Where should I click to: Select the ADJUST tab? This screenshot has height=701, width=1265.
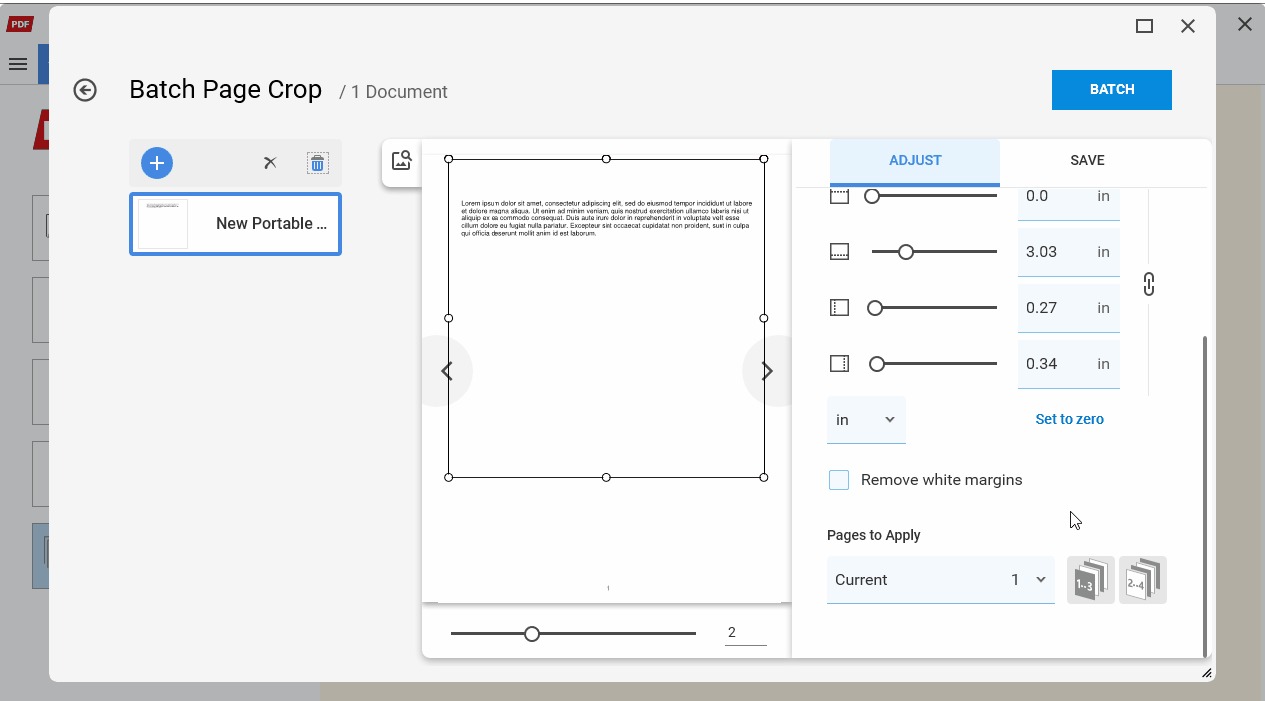(x=915, y=160)
